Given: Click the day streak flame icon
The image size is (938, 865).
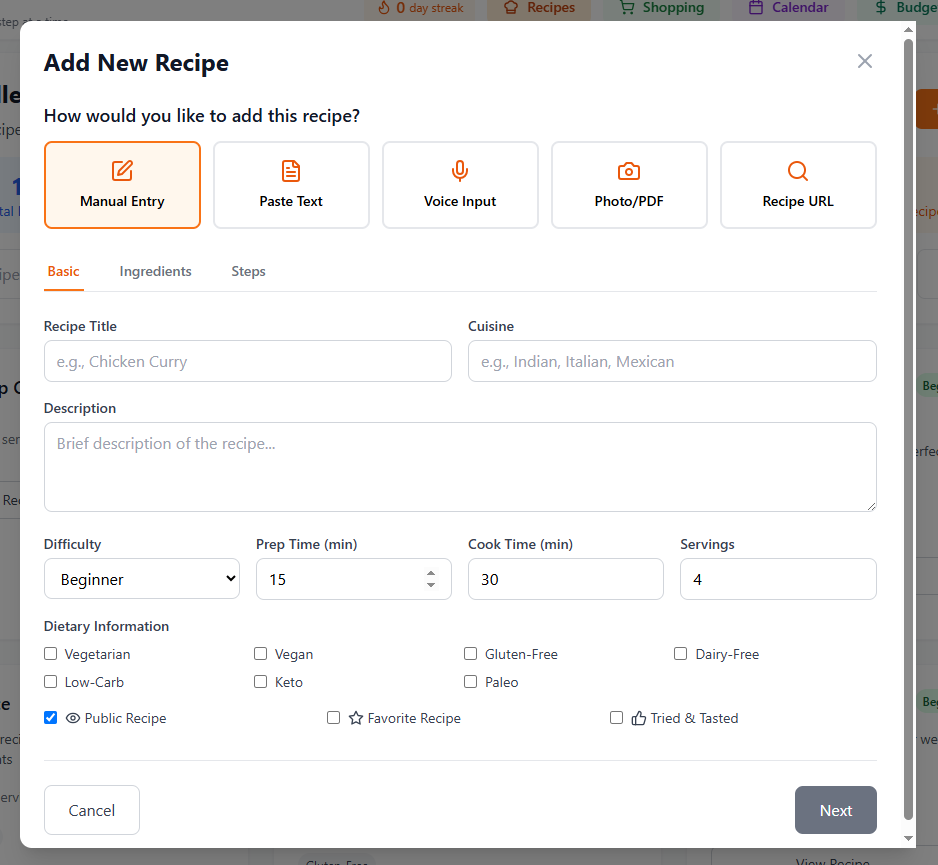Looking at the screenshot, I should point(384,7).
